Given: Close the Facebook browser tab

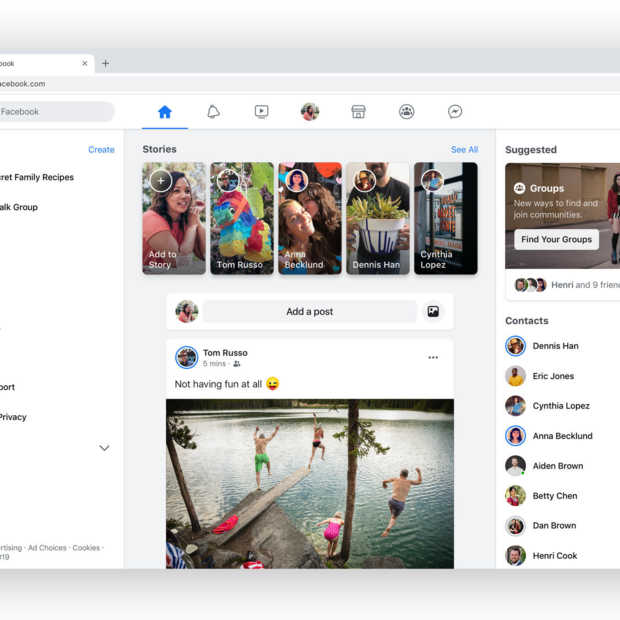Looking at the screenshot, I should tap(85, 63).
